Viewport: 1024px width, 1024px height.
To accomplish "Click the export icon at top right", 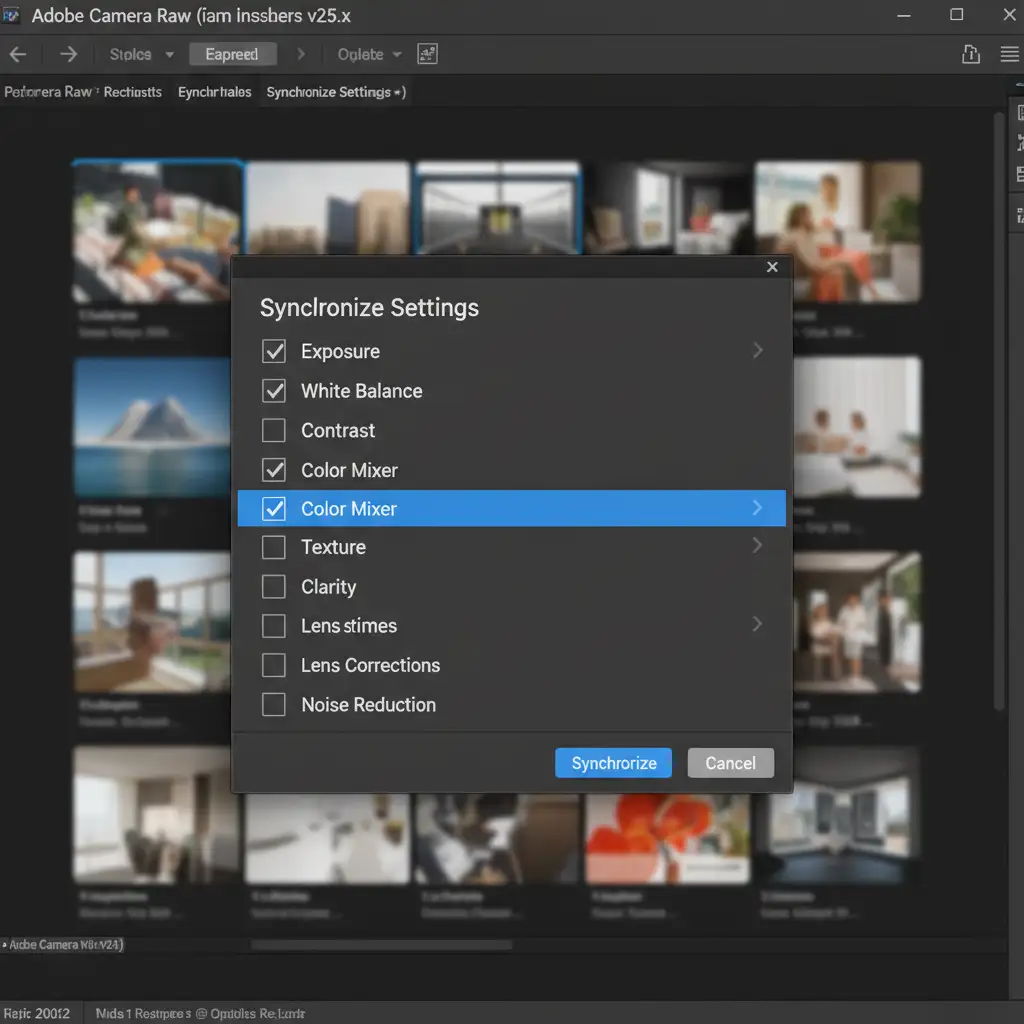I will (x=970, y=54).
